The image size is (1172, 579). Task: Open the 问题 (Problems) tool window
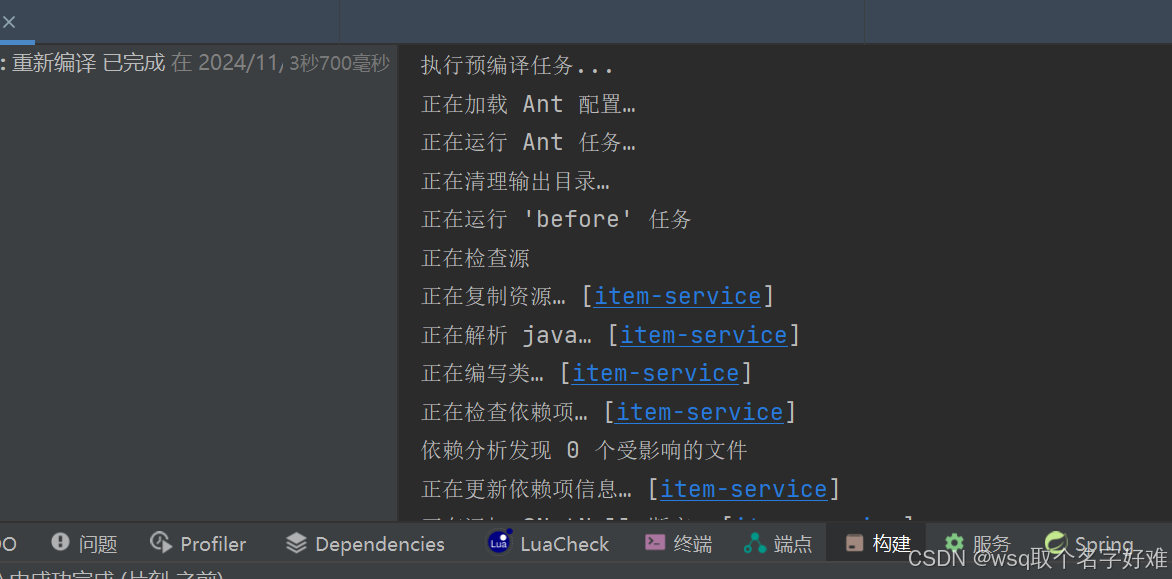[97, 543]
